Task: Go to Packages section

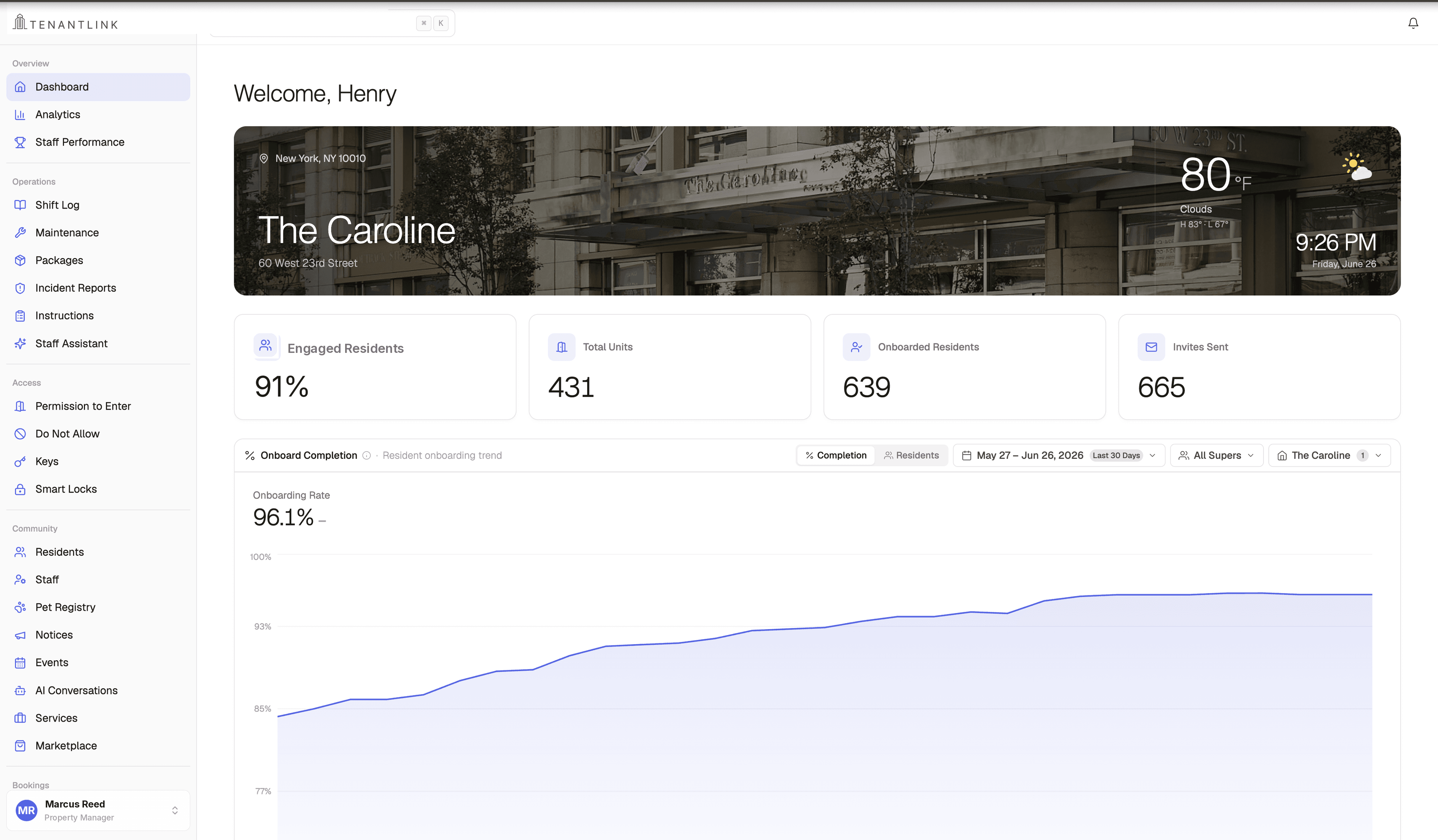Action: point(98,260)
